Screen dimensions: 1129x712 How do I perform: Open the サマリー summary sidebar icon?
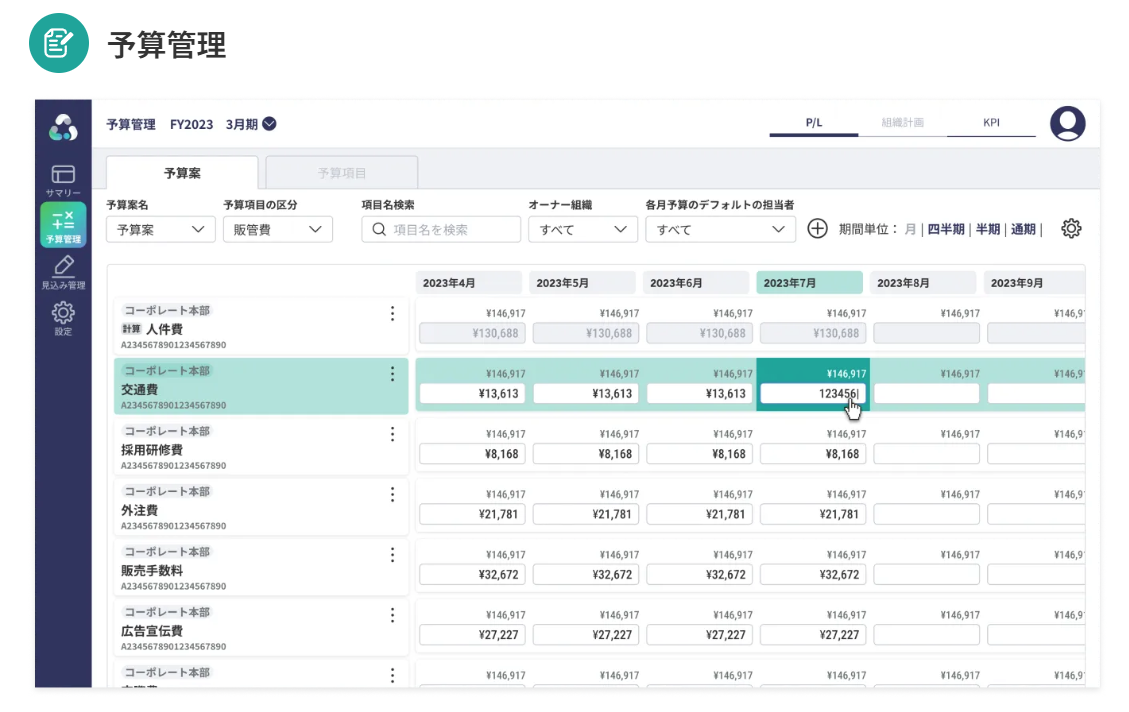pyautogui.click(x=63, y=179)
